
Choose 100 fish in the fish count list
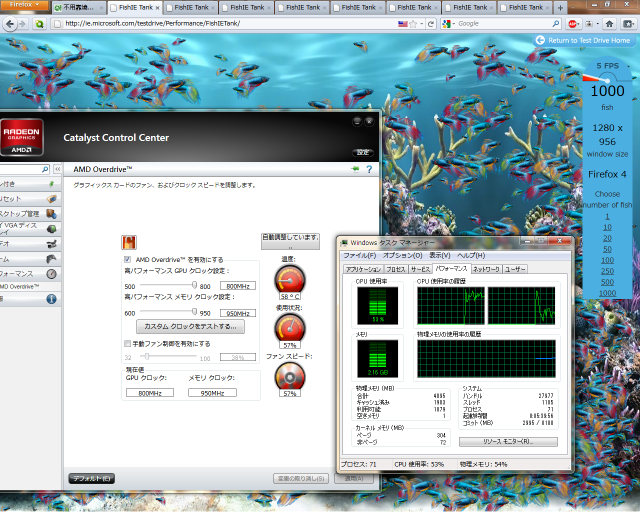[x=607, y=260]
